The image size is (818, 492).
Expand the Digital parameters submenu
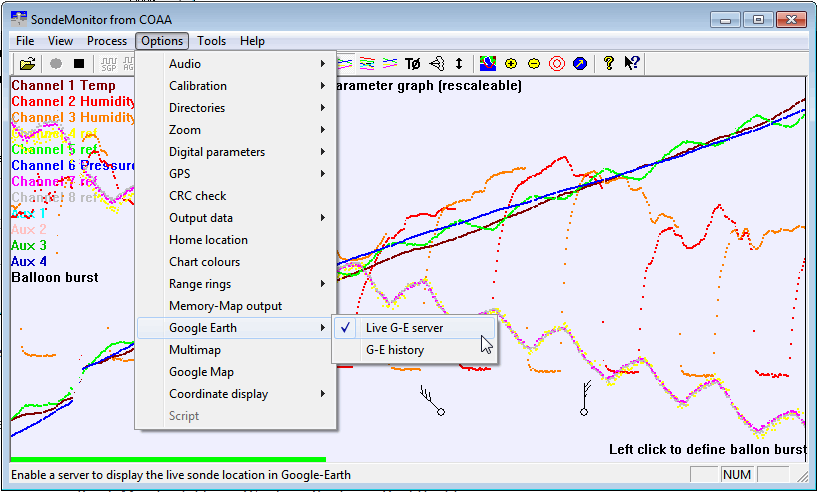pos(235,152)
